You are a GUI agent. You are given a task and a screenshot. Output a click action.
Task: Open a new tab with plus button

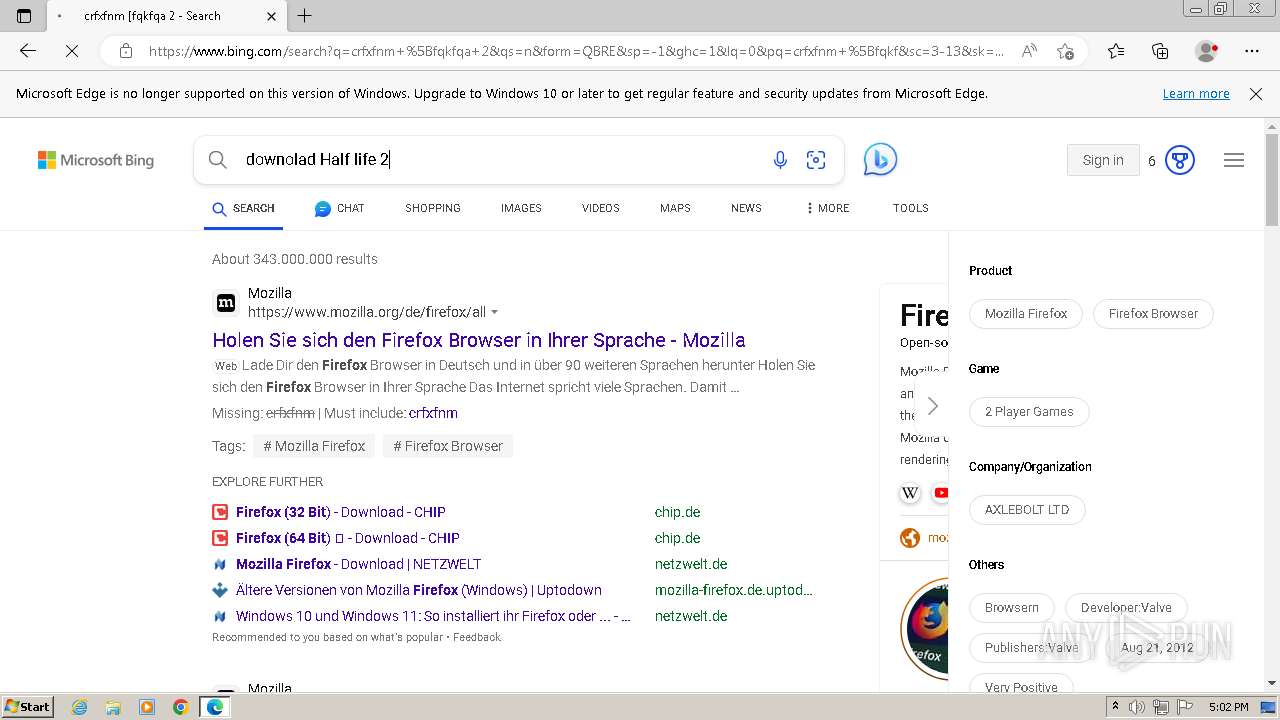305,16
